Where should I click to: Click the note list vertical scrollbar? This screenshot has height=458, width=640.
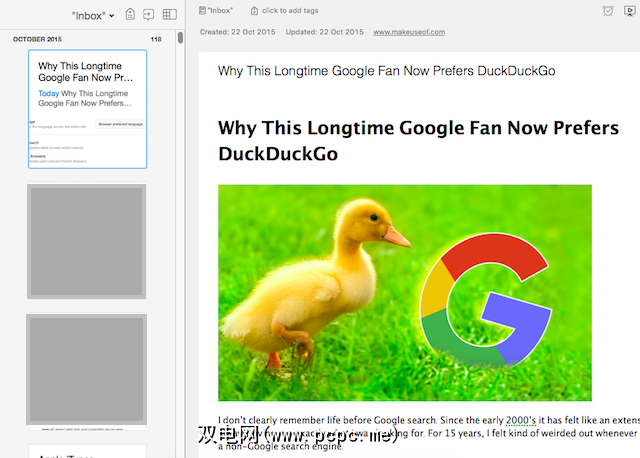pos(180,39)
